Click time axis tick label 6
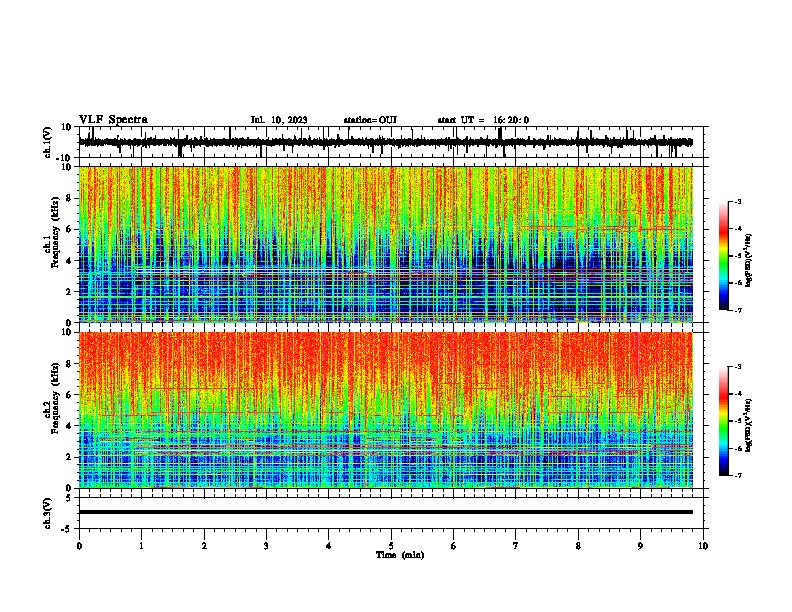This screenshot has width=792, height=612. (x=454, y=546)
